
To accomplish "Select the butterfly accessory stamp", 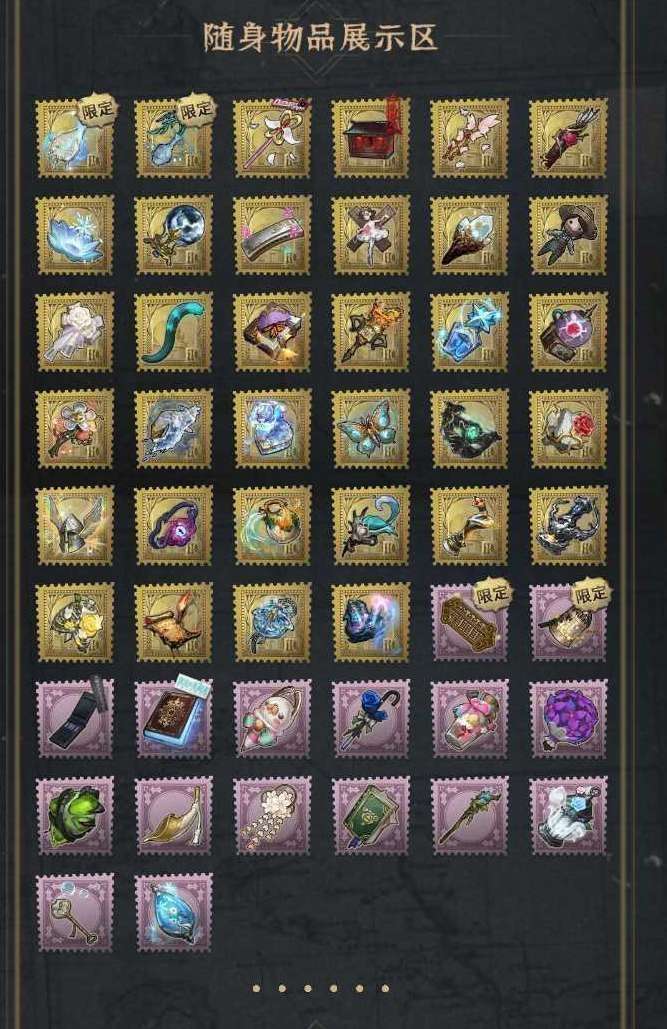I will click(x=371, y=429).
